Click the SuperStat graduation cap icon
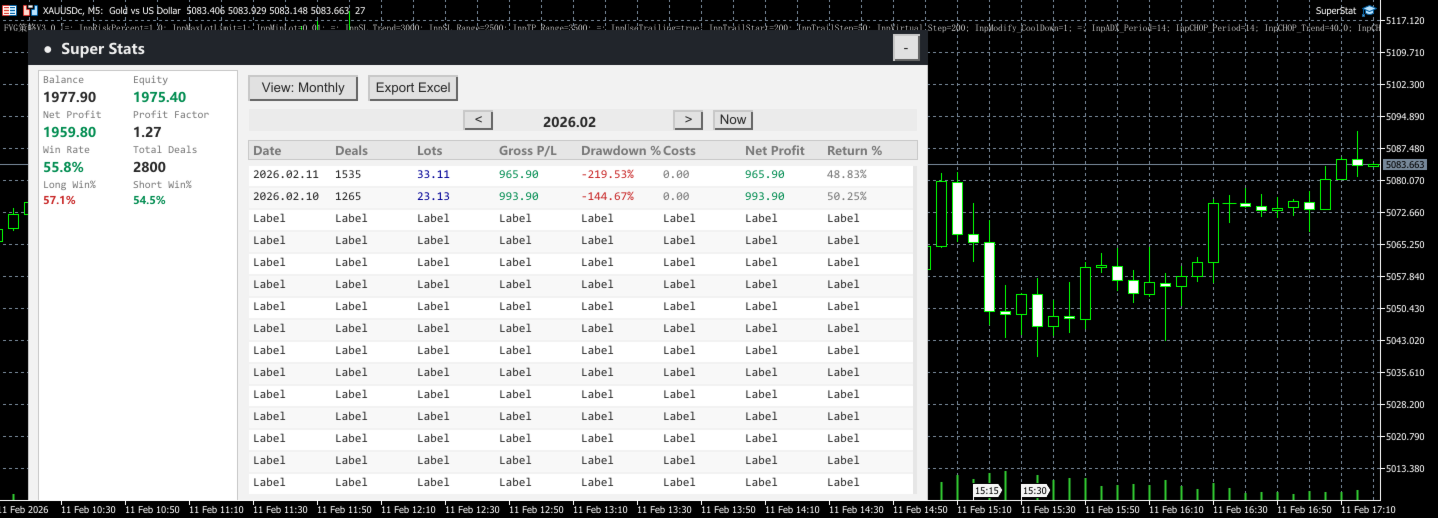The height and width of the screenshot is (518, 1438). point(1369,10)
